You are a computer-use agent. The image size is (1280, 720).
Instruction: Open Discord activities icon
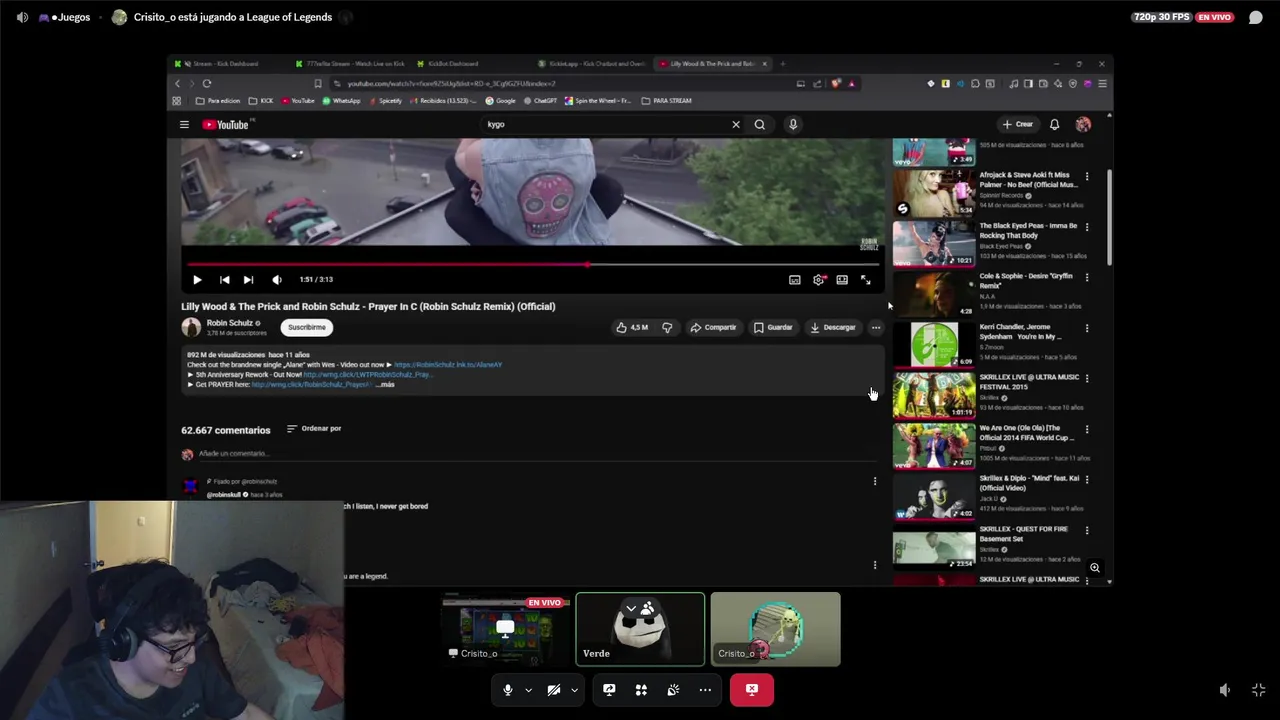(x=641, y=690)
